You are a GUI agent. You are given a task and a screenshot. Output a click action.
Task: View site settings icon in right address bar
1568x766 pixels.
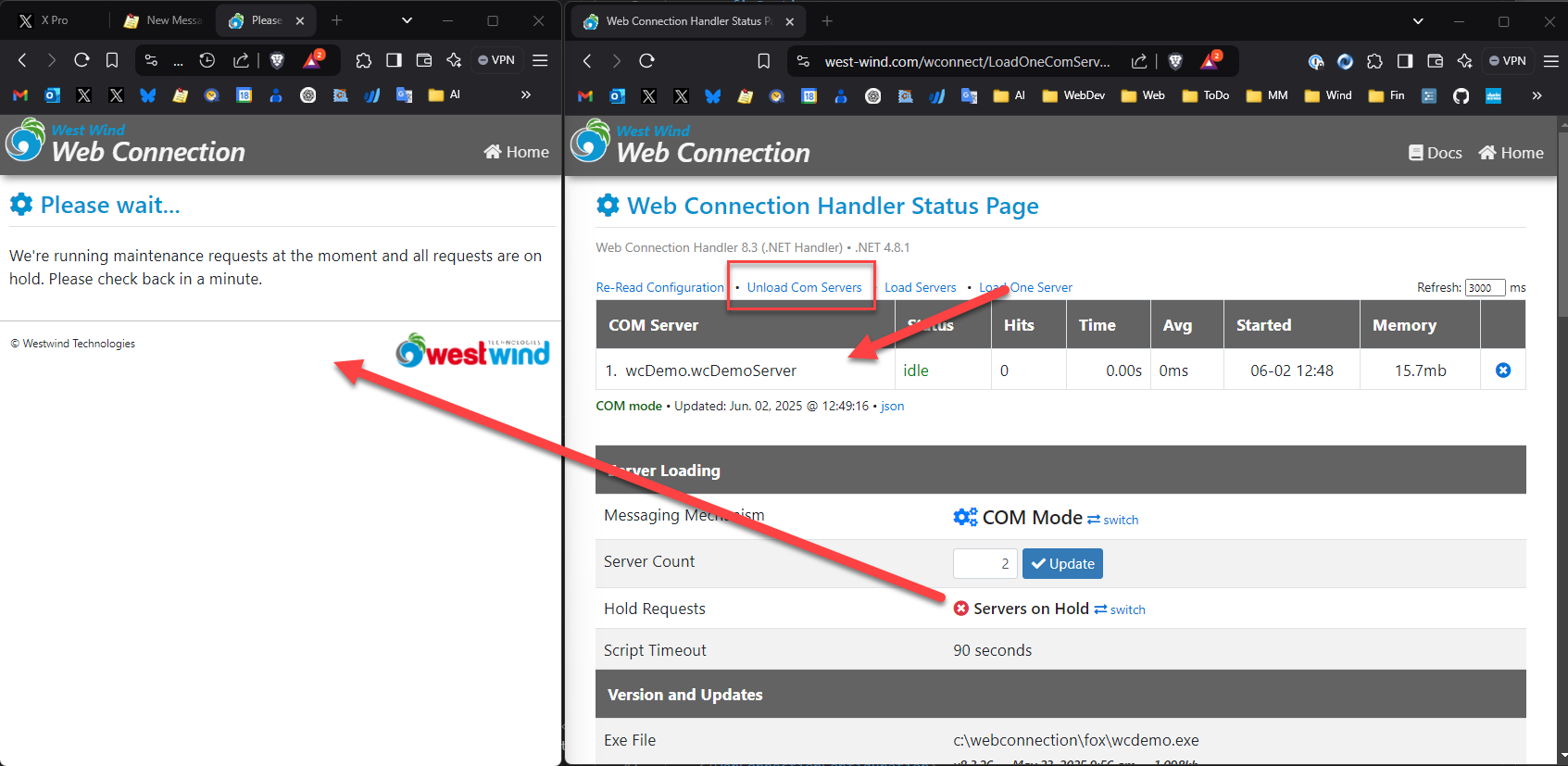[803, 61]
